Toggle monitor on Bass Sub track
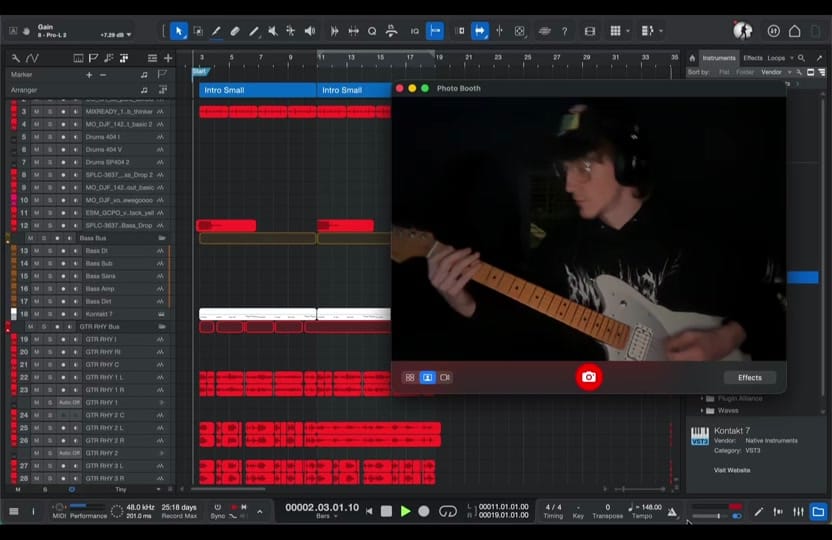Screen dimensions: 832x540 pyautogui.click(x=75, y=263)
